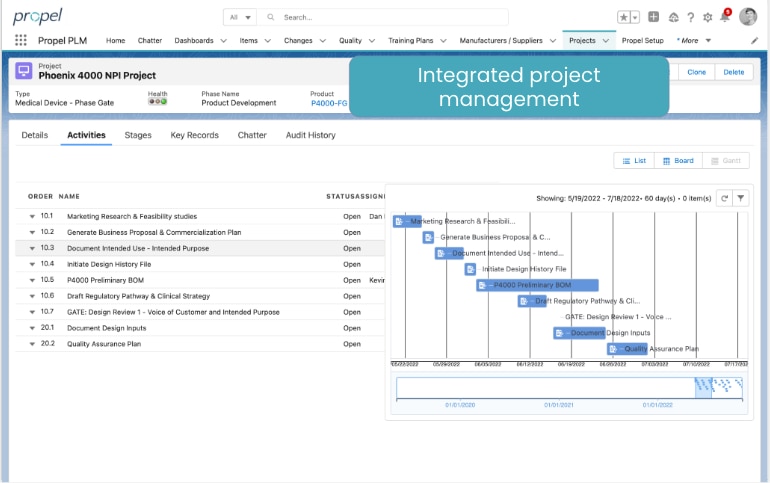Open the Audit History tab
Viewport: 770px width, 483px height.
(x=310, y=135)
